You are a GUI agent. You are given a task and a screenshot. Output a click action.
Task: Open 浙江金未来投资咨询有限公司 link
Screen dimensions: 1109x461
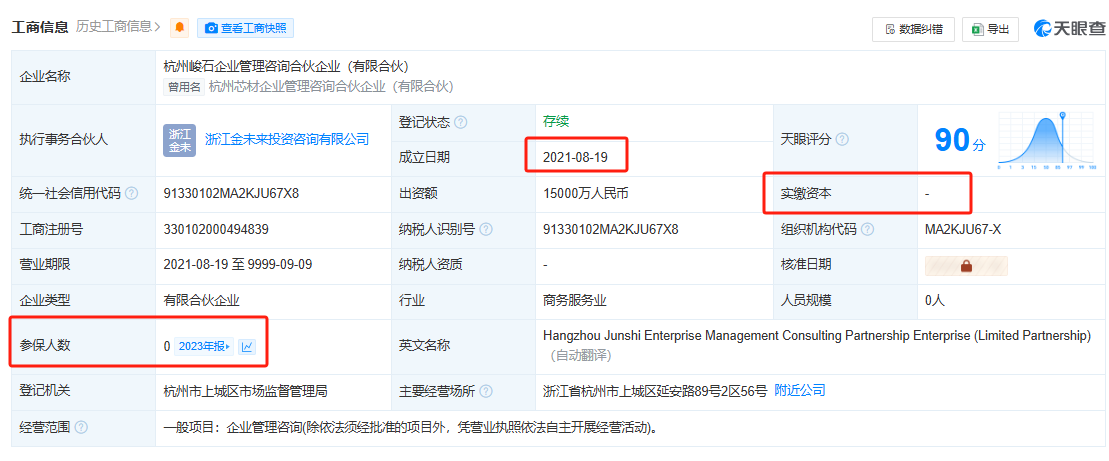(287, 139)
